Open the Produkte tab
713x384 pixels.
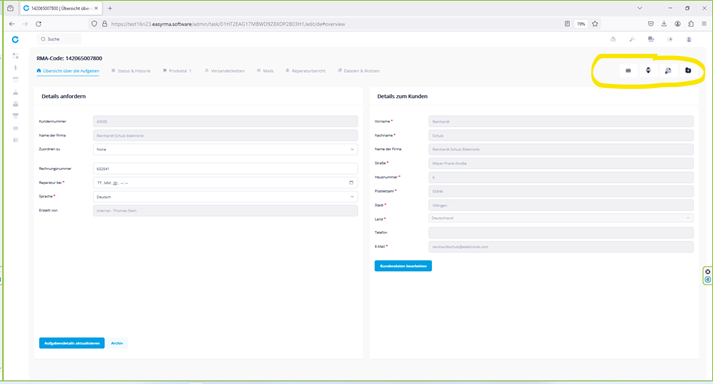coord(177,71)
